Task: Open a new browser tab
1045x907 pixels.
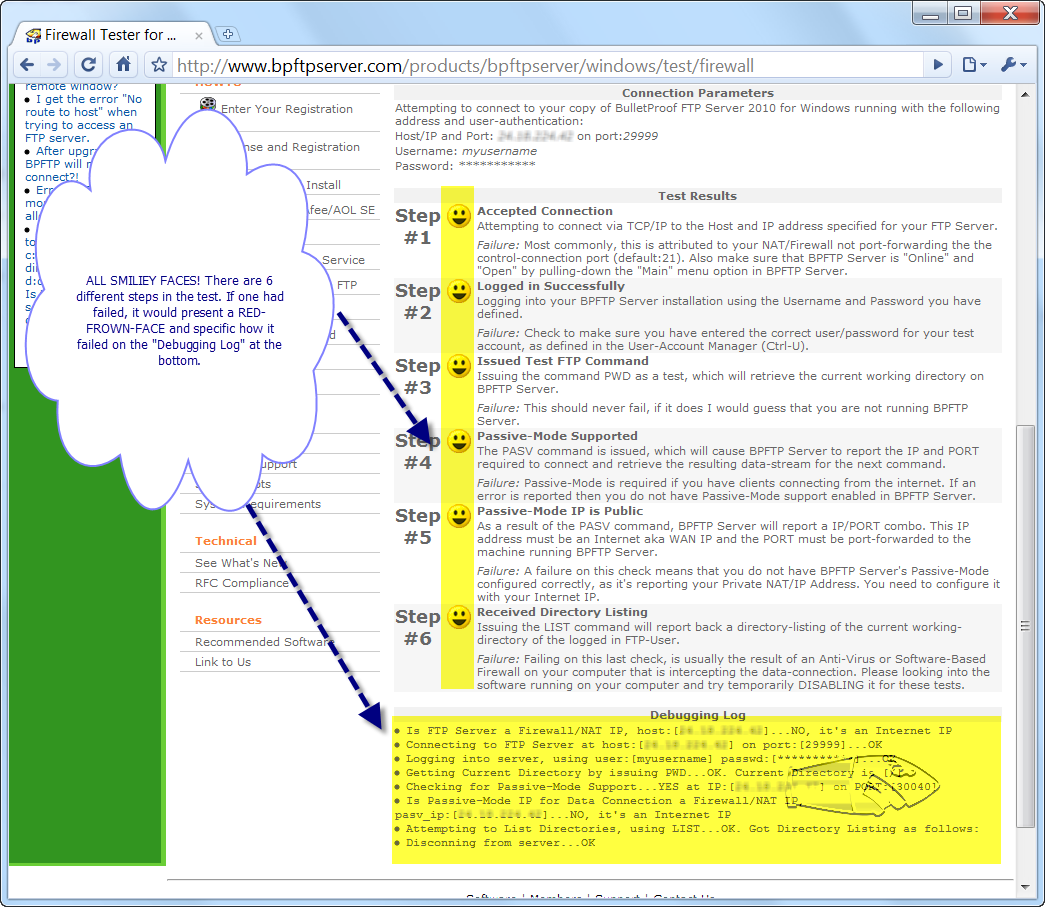Action: pyautogui.click(x=228, y=34)
